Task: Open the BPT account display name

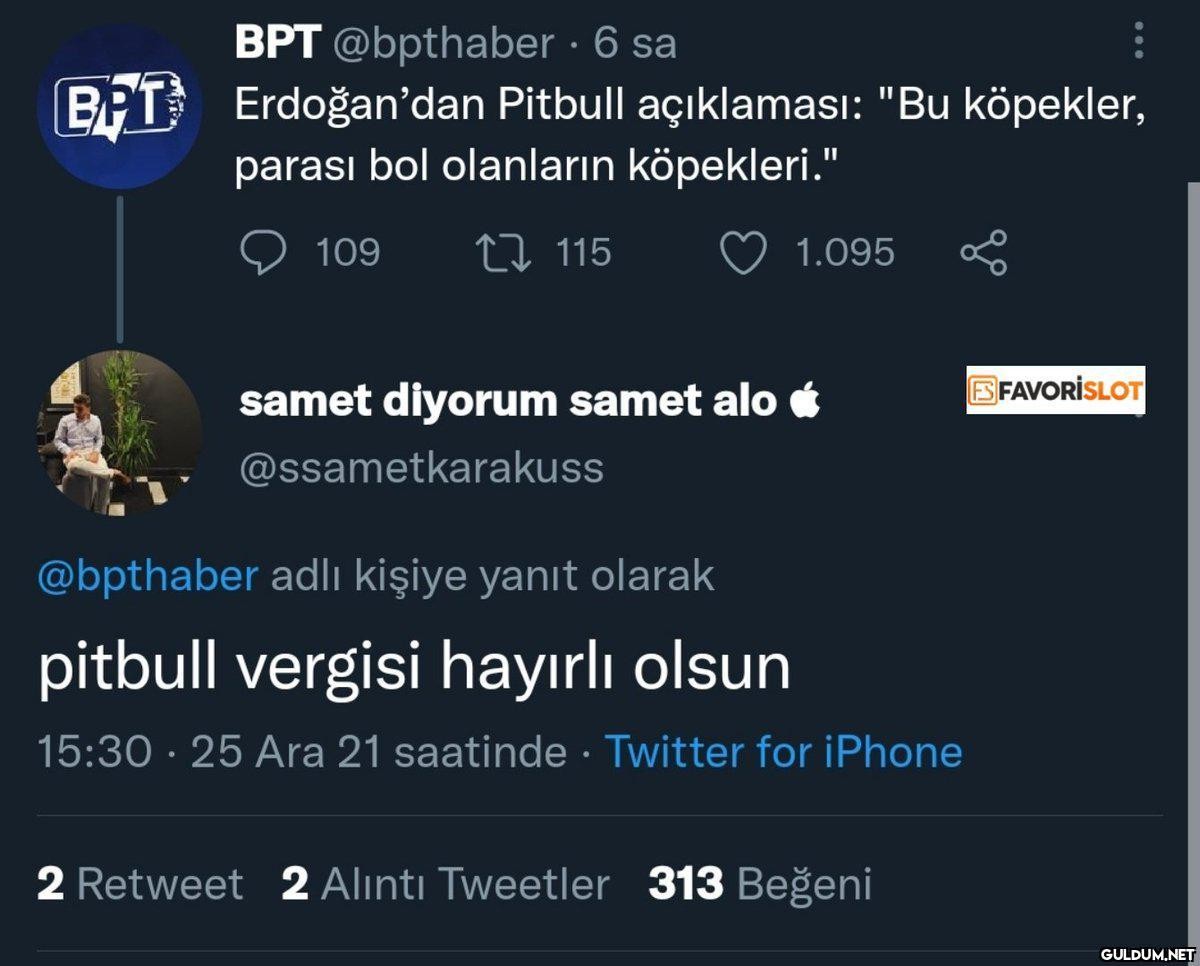Action: tap(277, 43)
